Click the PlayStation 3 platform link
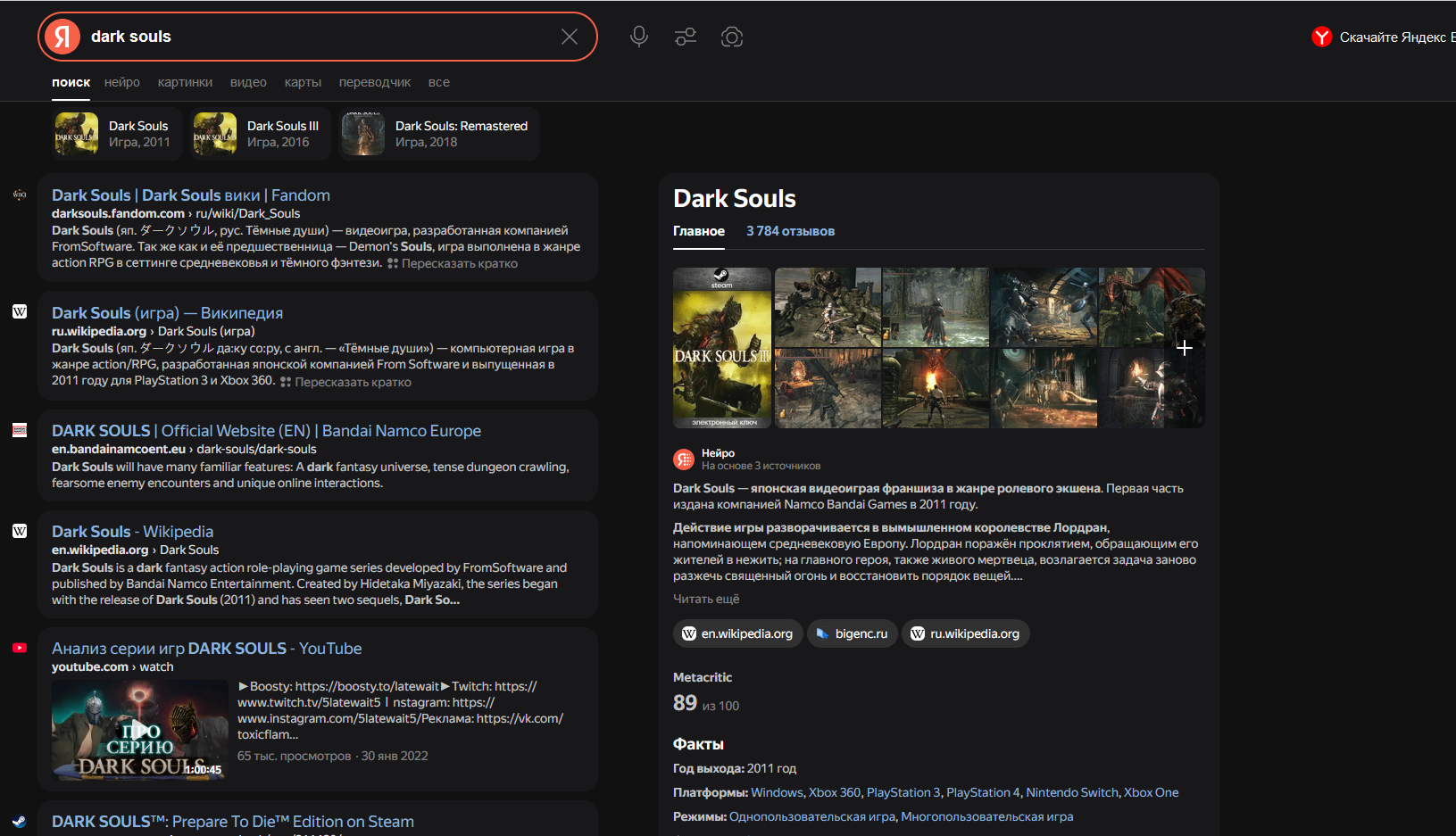1456x836 pixels. 903,792
